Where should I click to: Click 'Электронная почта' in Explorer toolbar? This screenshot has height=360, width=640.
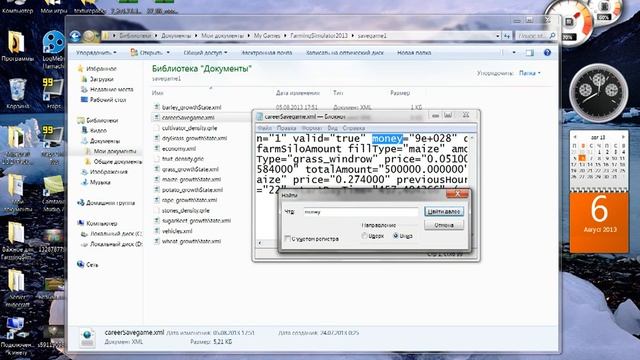(x=266, y=53)
